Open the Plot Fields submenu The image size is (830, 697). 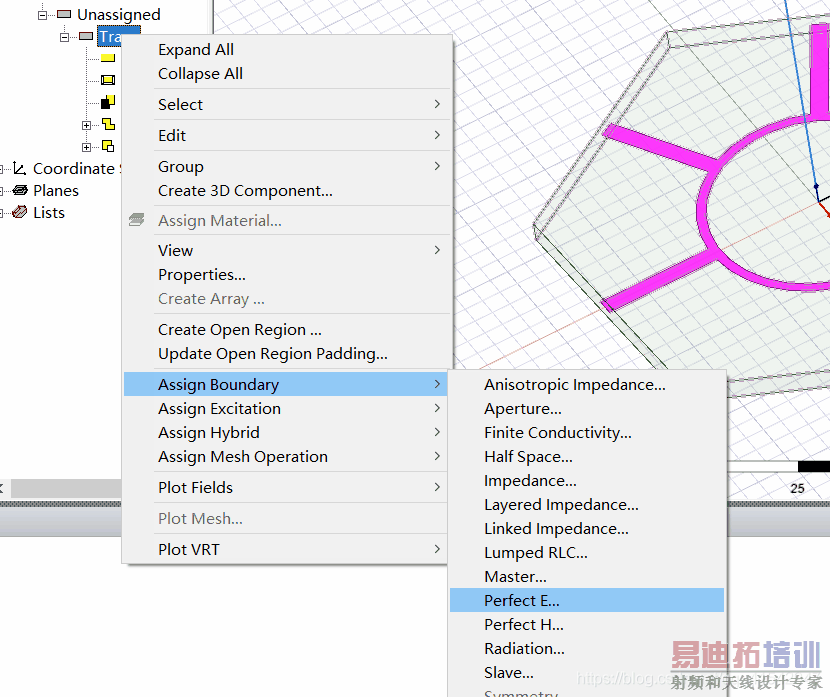tap(286, 487)
